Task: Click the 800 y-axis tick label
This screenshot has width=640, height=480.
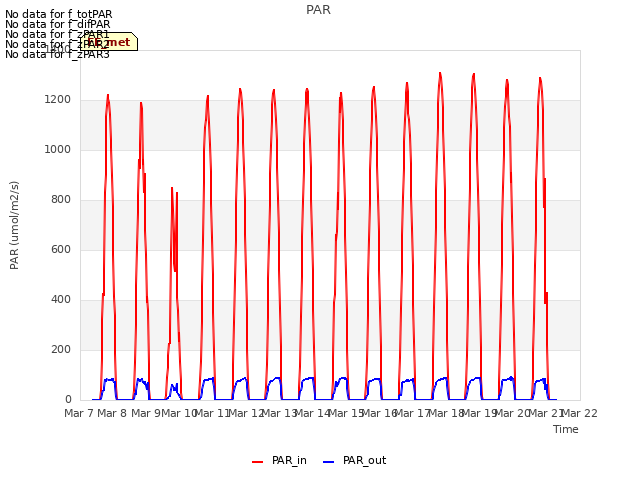Action: click(61, 200)
